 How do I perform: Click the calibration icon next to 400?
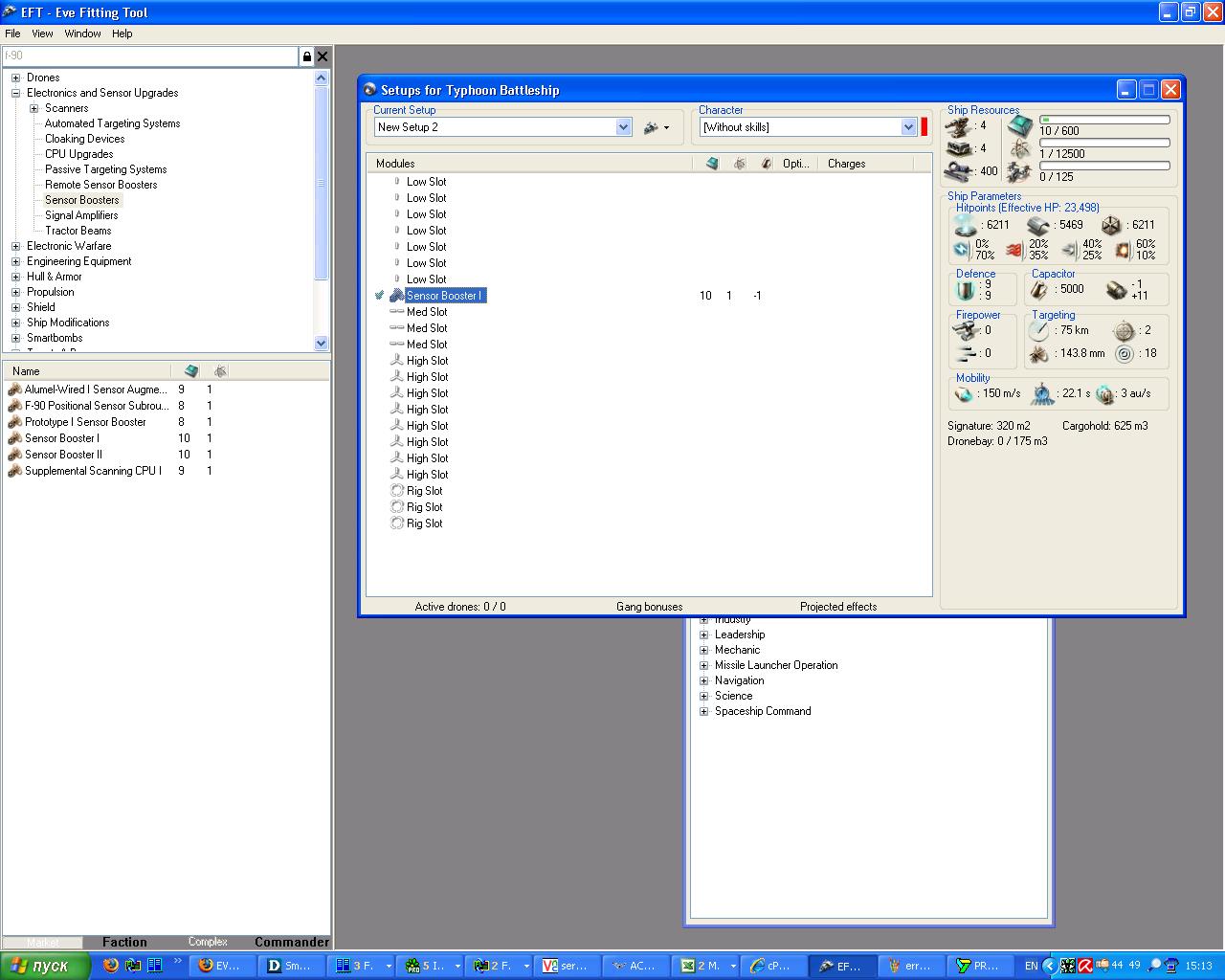(x=959, y=171)
